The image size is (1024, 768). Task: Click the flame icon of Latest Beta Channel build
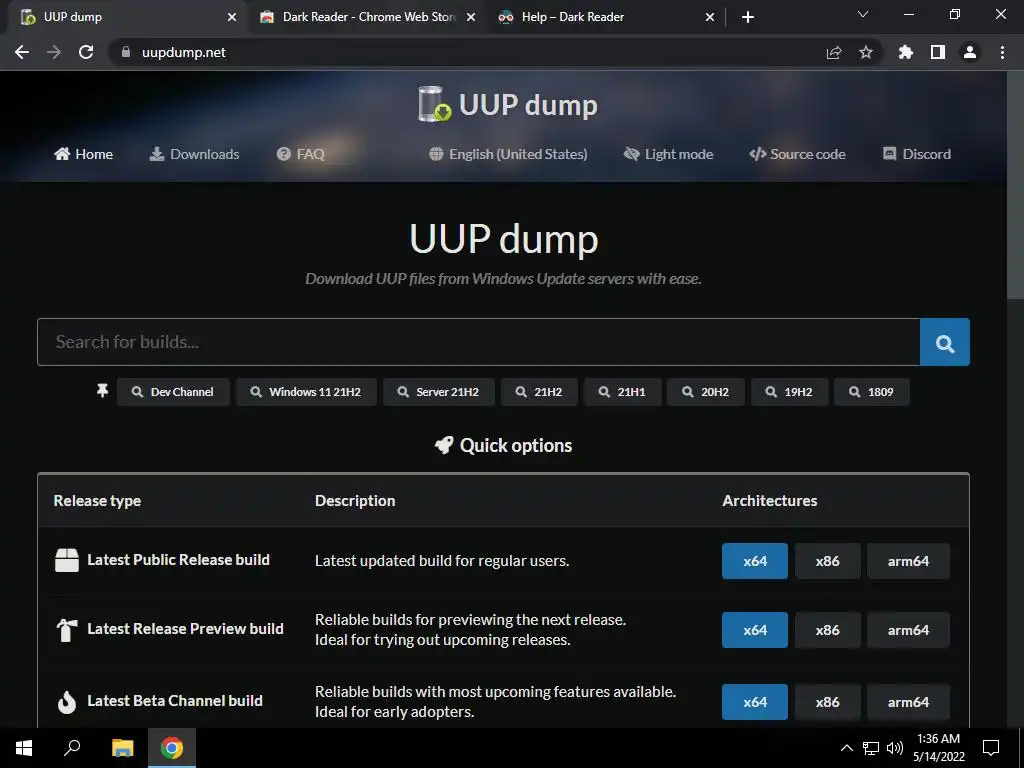click(67, 702)
